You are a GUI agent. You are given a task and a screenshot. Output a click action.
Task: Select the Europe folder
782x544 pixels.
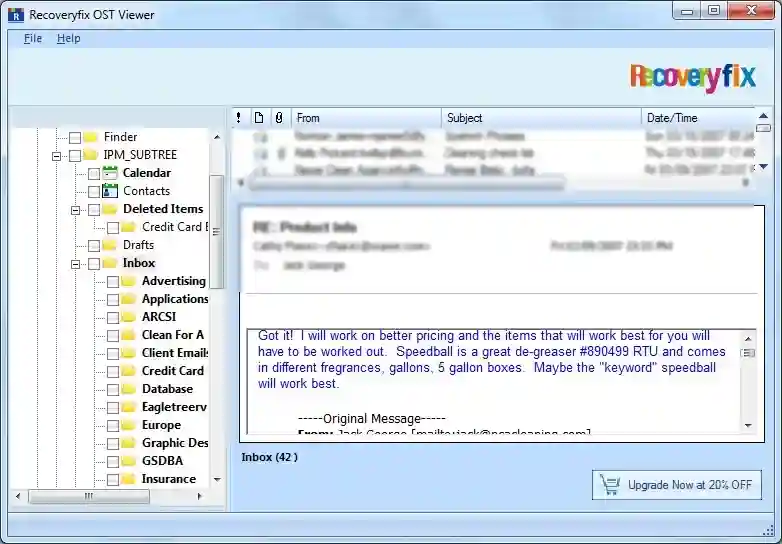[162, 425]
